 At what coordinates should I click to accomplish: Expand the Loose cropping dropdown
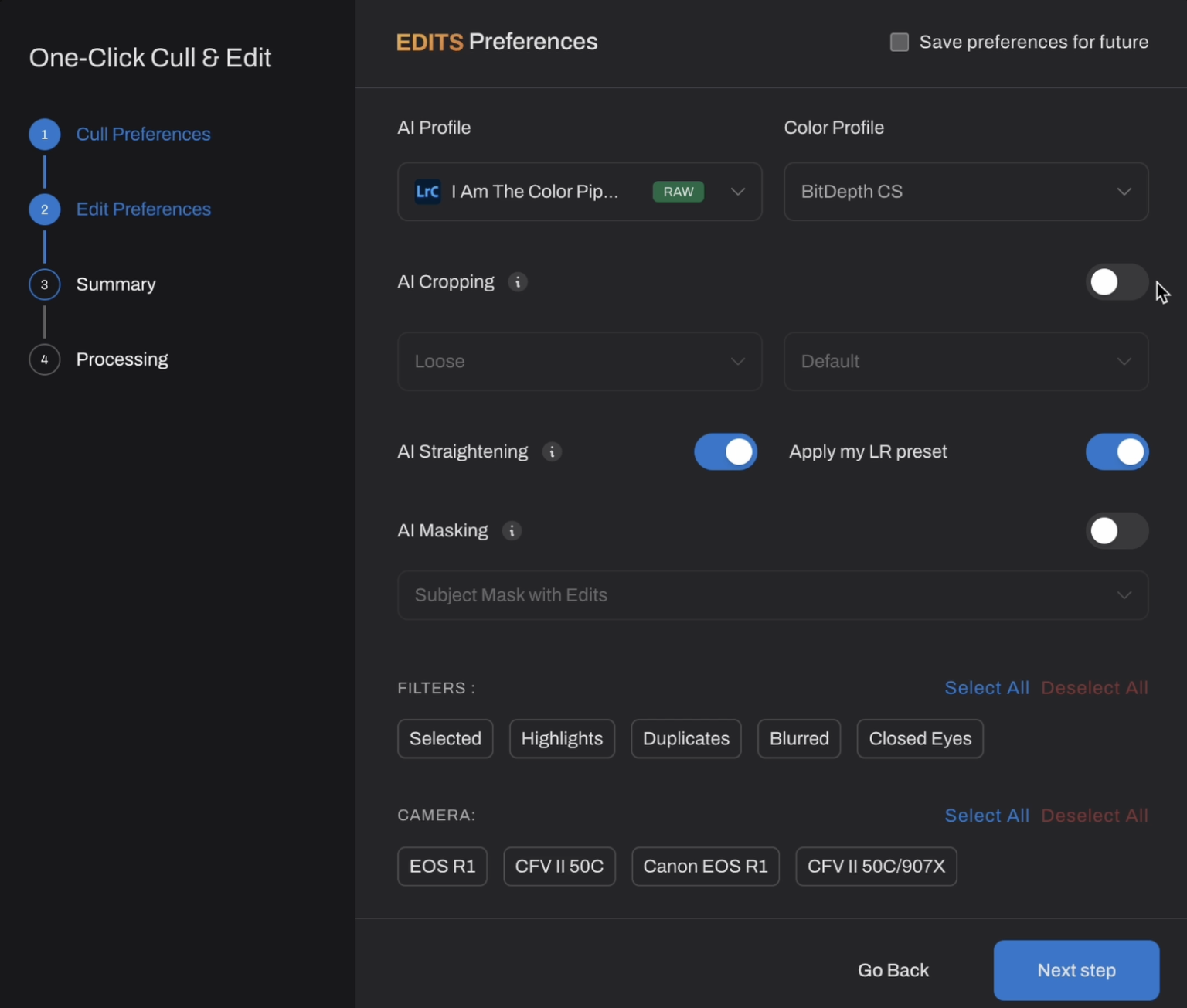pos(579,361)
